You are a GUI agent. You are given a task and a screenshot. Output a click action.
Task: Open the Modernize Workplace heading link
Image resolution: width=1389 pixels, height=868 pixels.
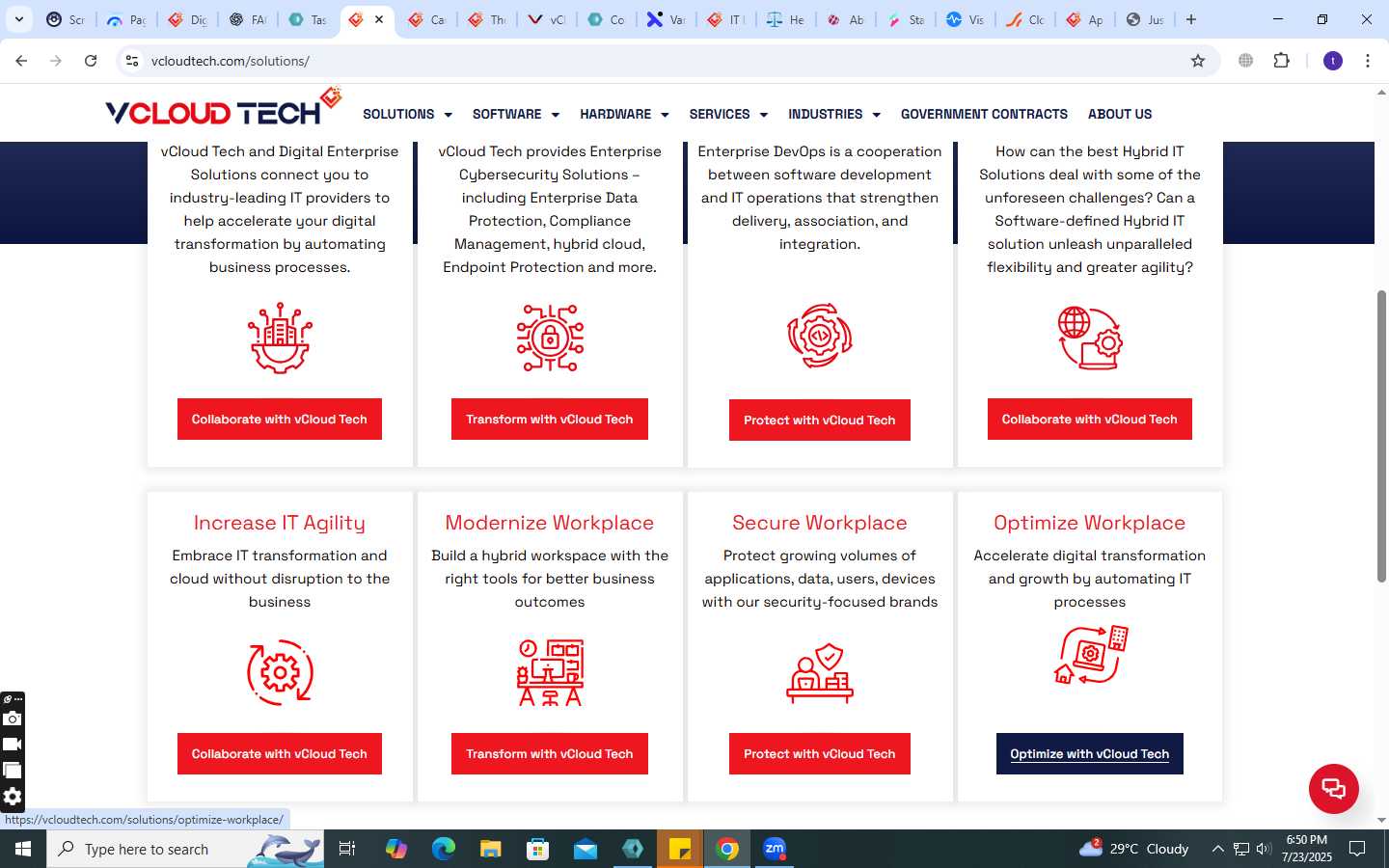point(550,523)
